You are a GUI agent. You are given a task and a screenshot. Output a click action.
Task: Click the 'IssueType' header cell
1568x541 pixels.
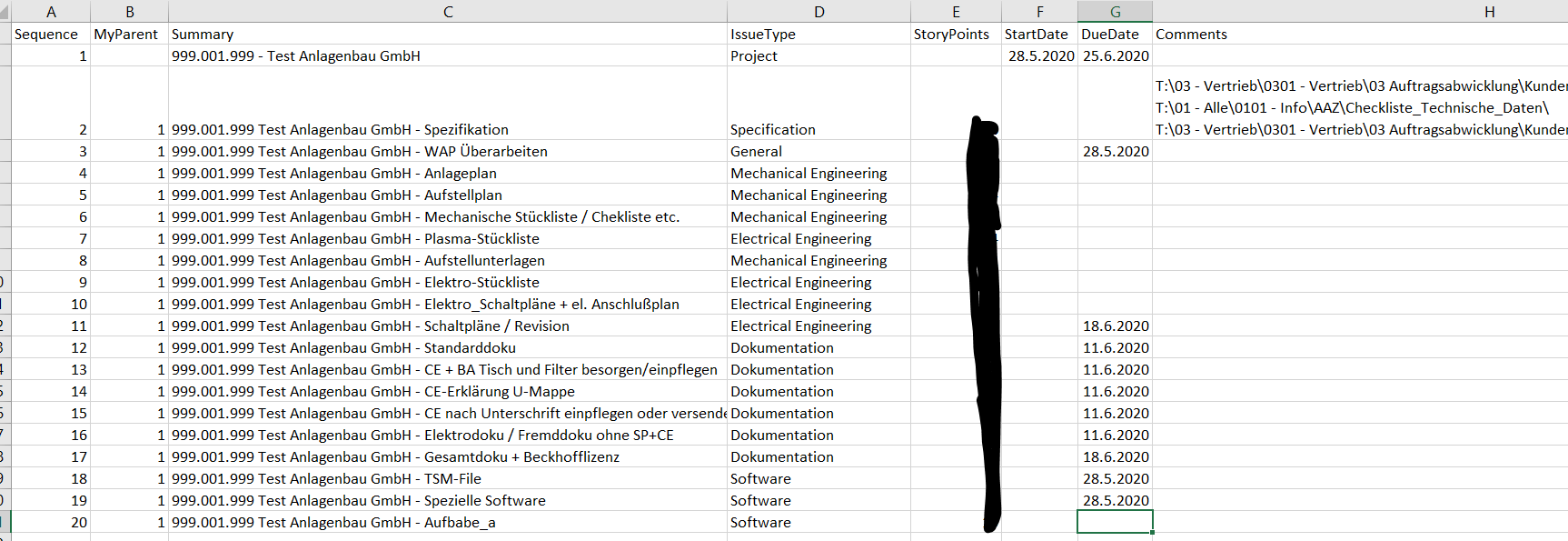point(819,34)
